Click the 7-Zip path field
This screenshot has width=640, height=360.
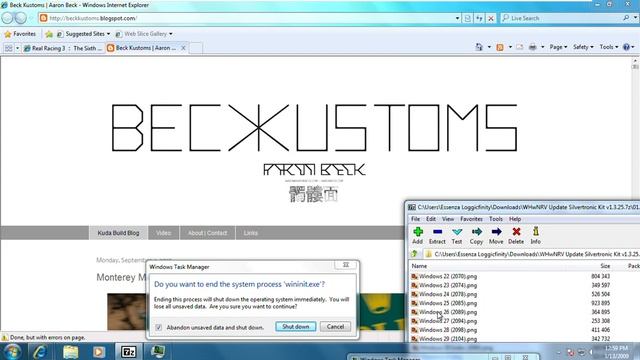pyautogui.click(x=531, y=254)
